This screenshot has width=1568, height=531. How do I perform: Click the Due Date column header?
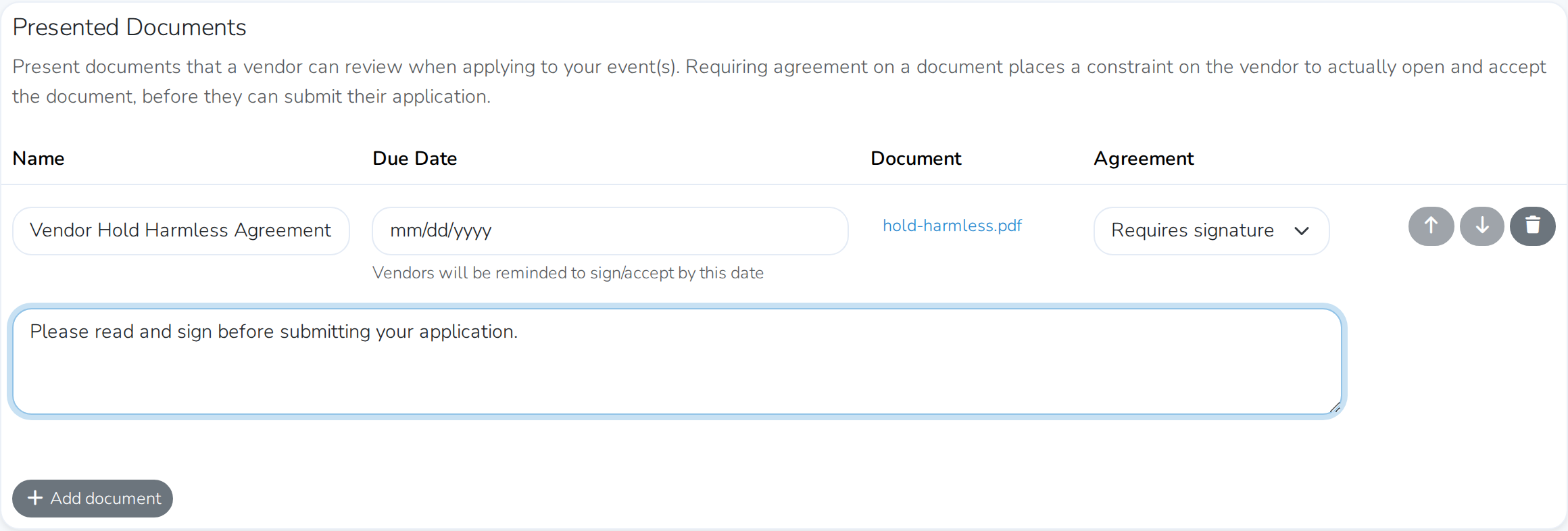coord(415,158)
